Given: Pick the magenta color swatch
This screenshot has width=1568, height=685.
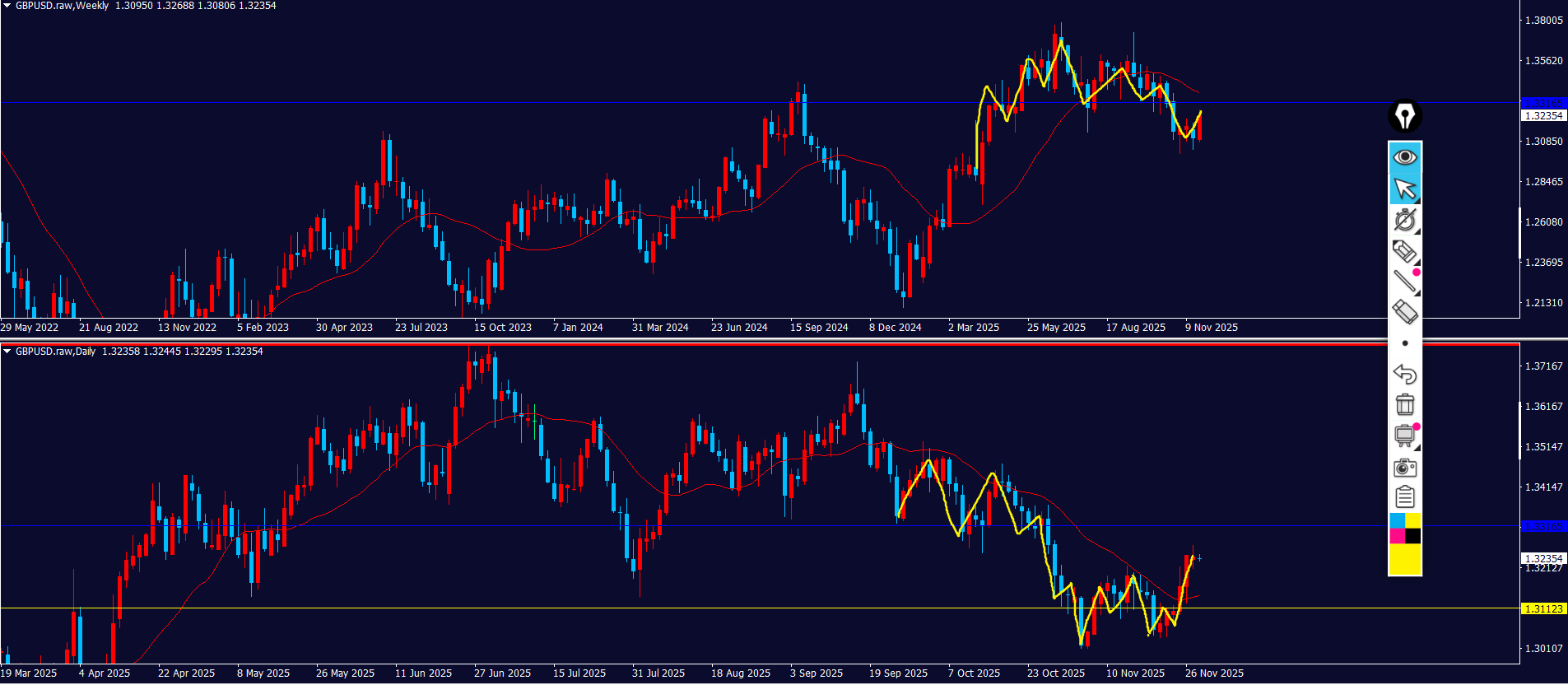Looking at the screenshot, I should pos(1397,536).
